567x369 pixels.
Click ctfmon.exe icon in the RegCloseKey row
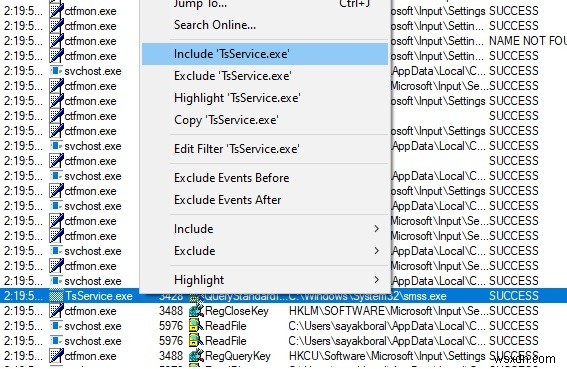pos(56,311)
